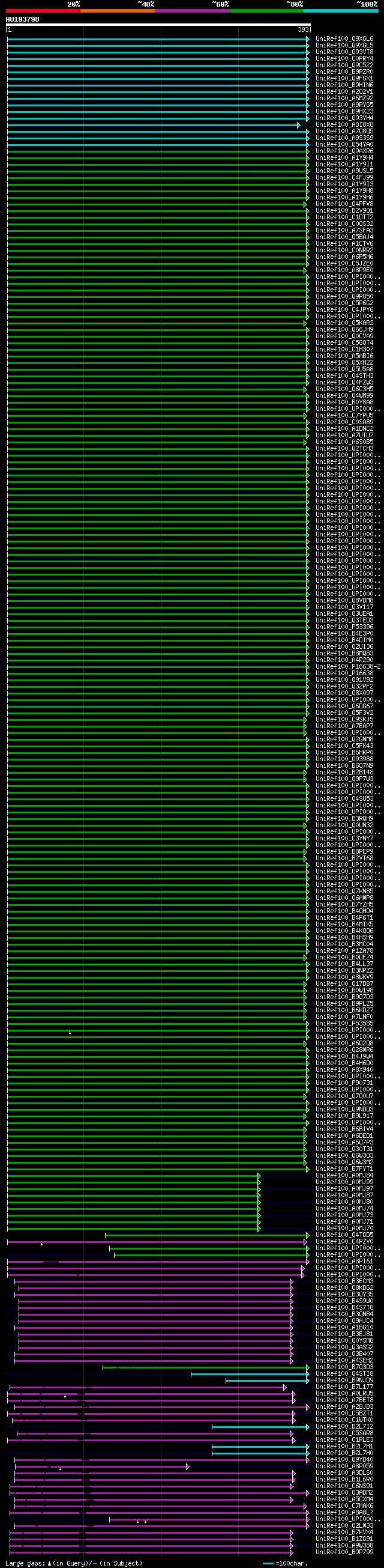Open hit UniRef100_Q9XGL6
This screenshot has width=384, height=1568.
click(344, 39)
